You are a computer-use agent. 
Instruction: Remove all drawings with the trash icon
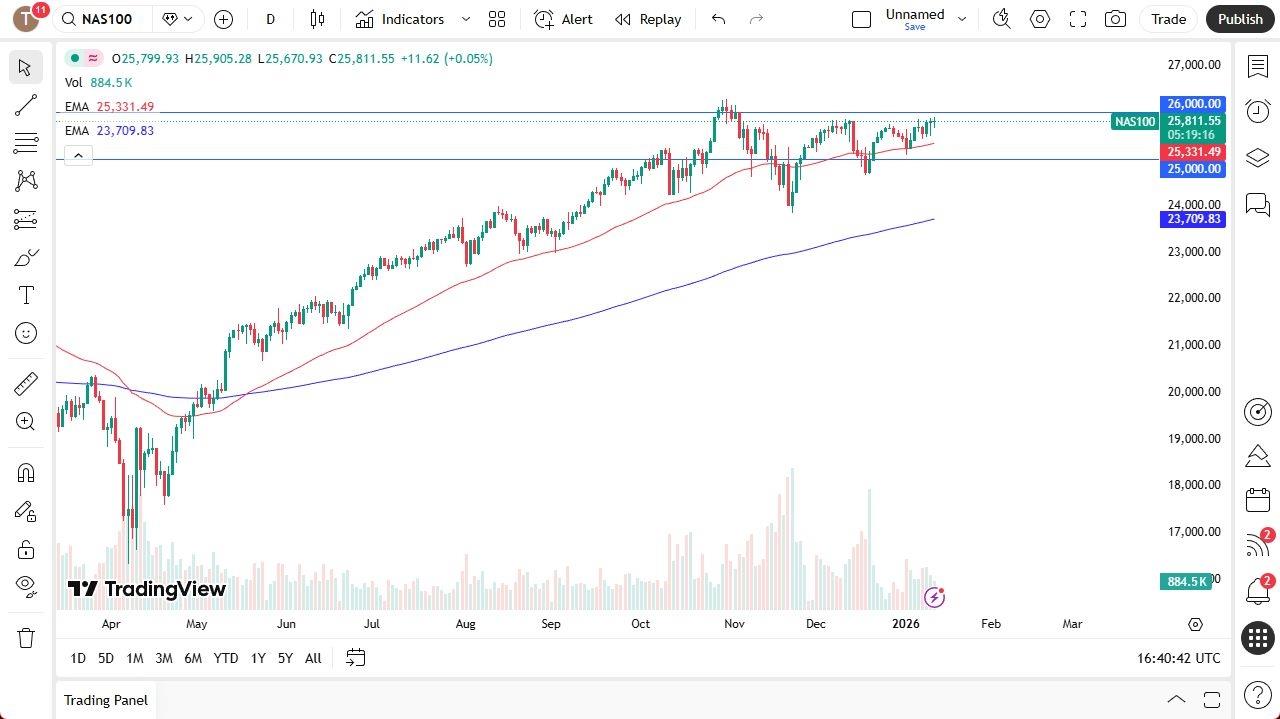26,637
